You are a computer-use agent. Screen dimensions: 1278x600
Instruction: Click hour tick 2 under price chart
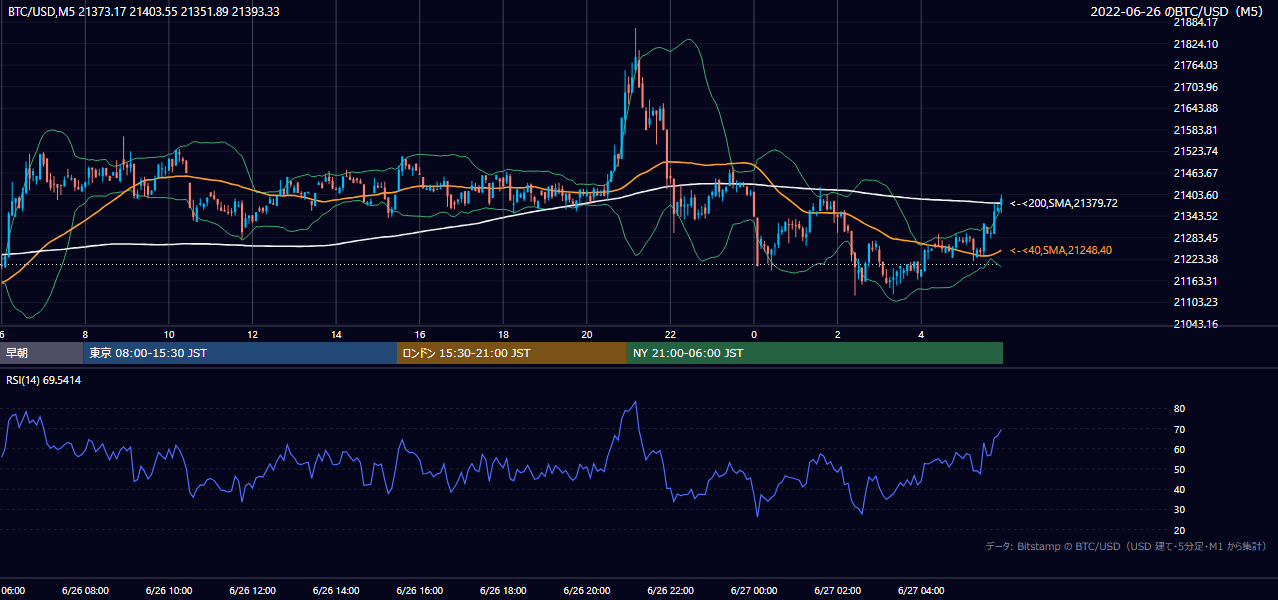[838, 335]
